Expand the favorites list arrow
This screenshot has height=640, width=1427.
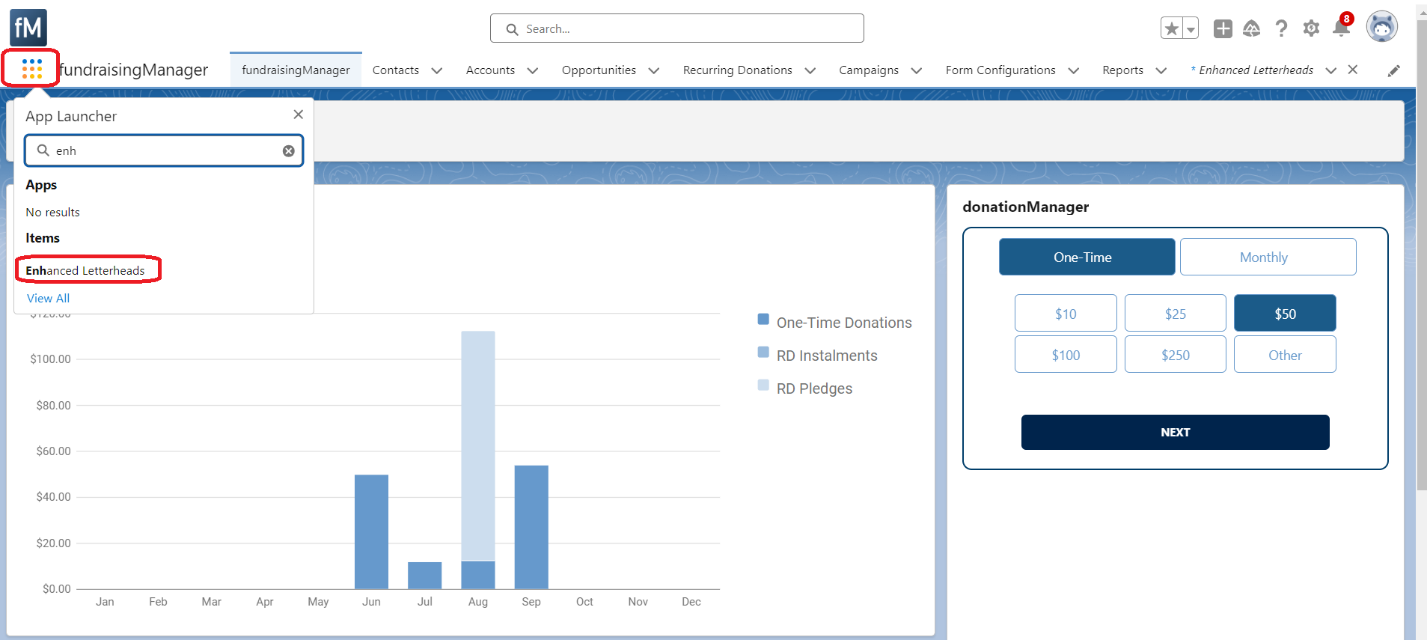[1191, 29]
